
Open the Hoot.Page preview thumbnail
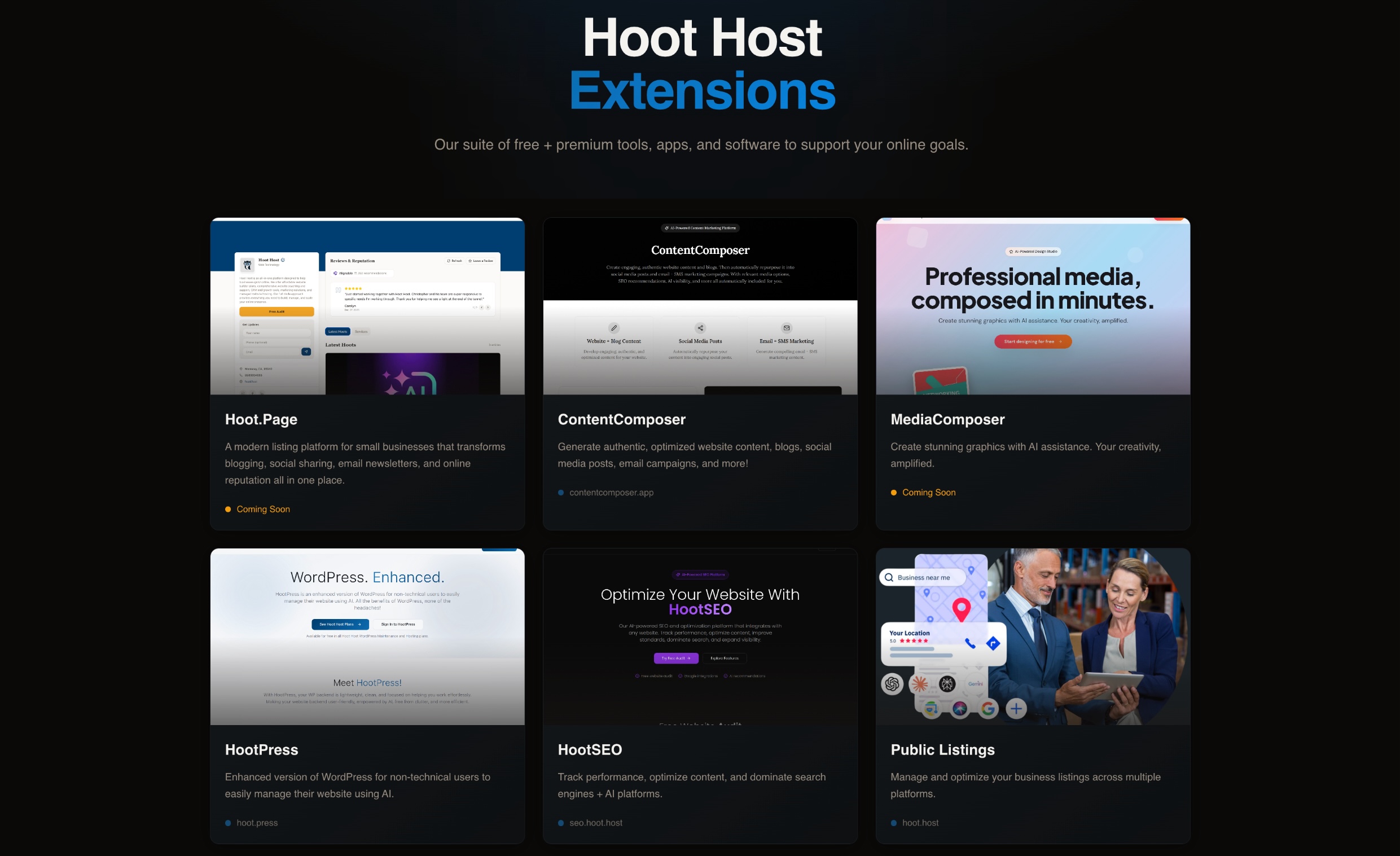tap(367, 306)
